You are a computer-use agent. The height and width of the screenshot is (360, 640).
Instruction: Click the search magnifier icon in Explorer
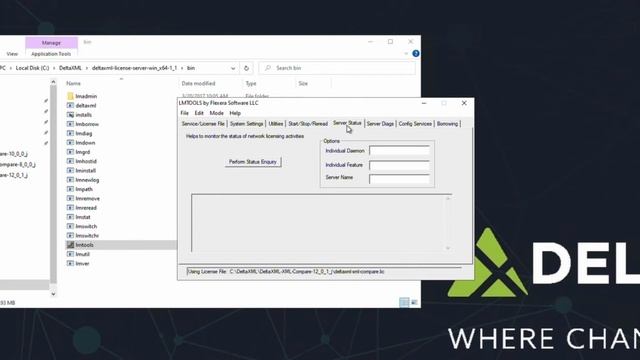(x=268, y=68)
